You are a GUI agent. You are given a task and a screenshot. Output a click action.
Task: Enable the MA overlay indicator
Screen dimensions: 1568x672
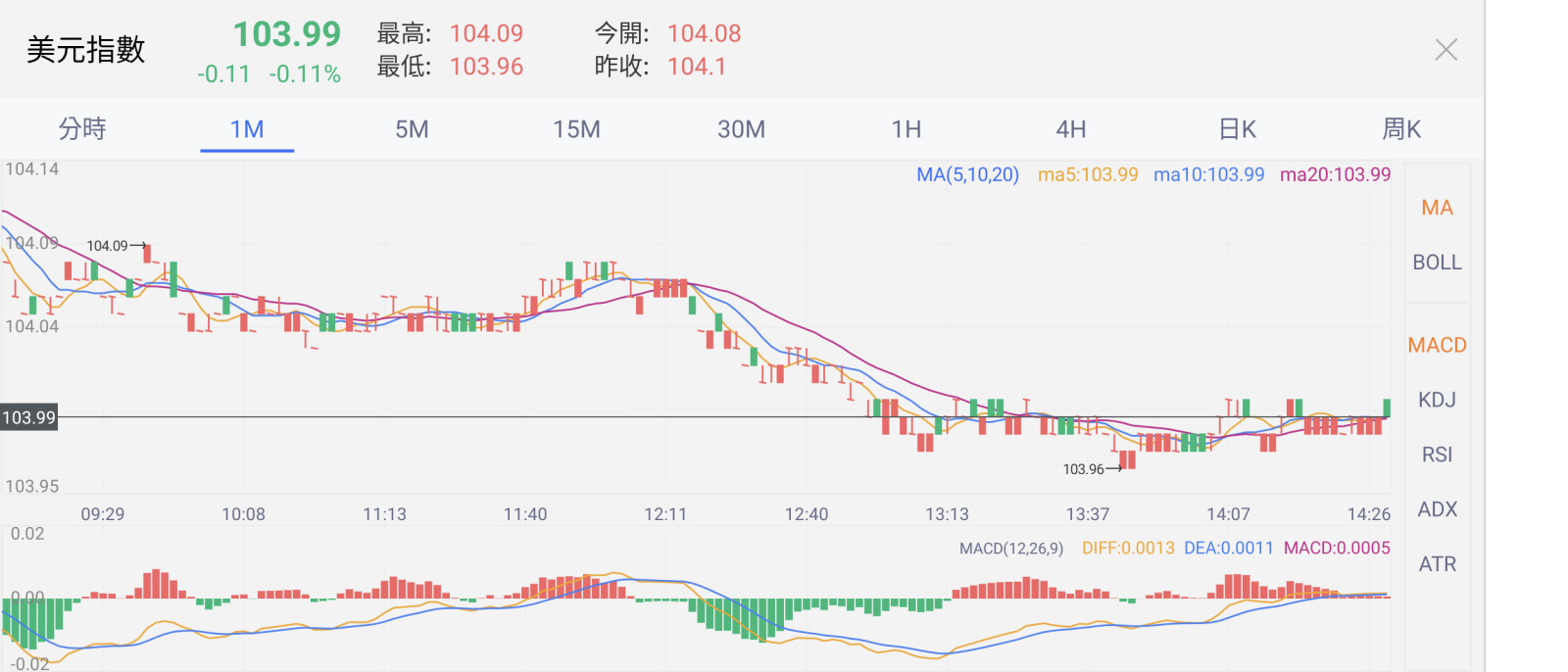(x=1437, y=208)
